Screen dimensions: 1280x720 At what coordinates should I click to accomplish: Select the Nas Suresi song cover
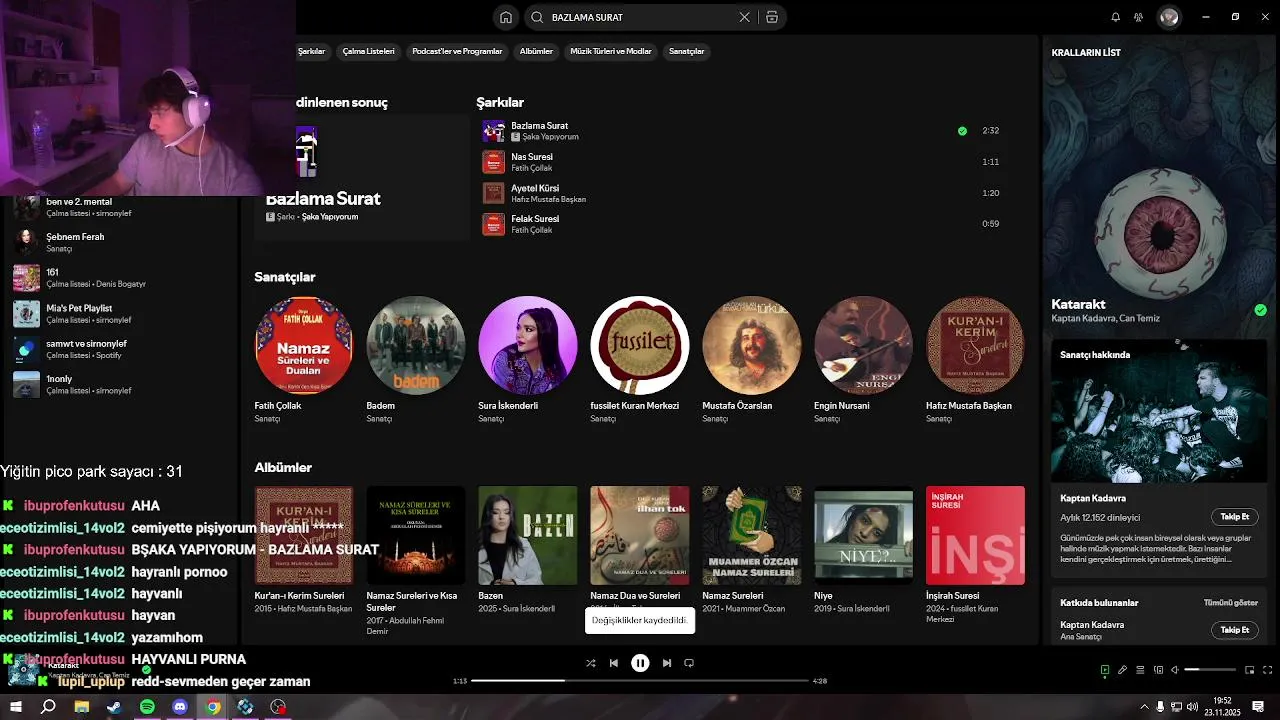pos(493,162)
